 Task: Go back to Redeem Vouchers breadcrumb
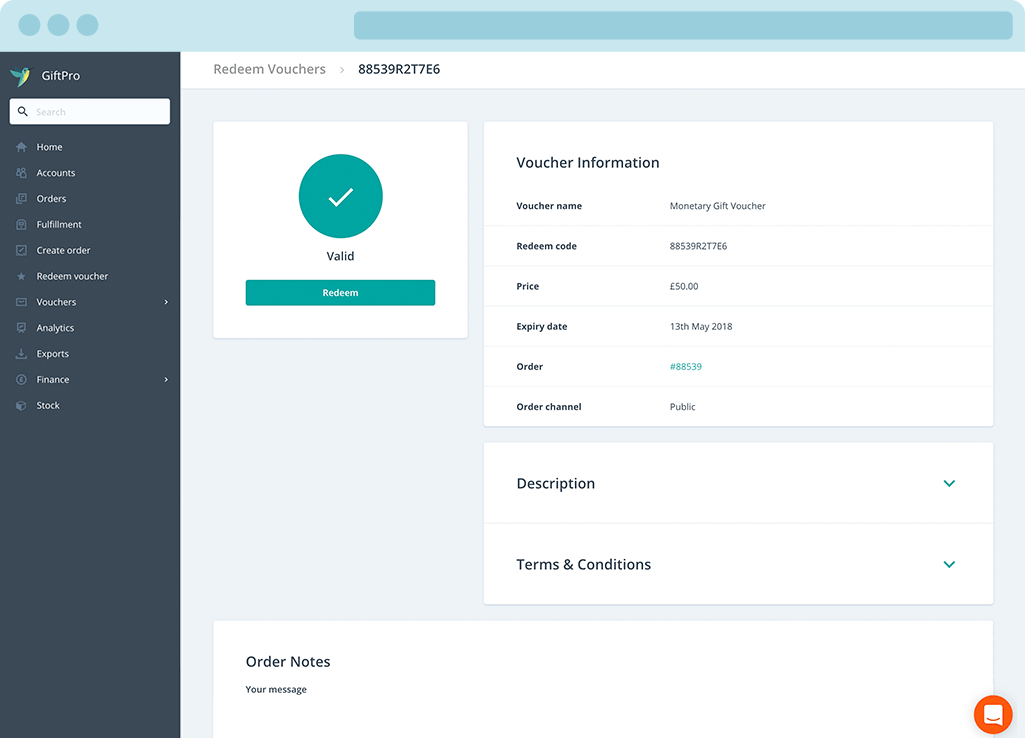pos(269,69)
